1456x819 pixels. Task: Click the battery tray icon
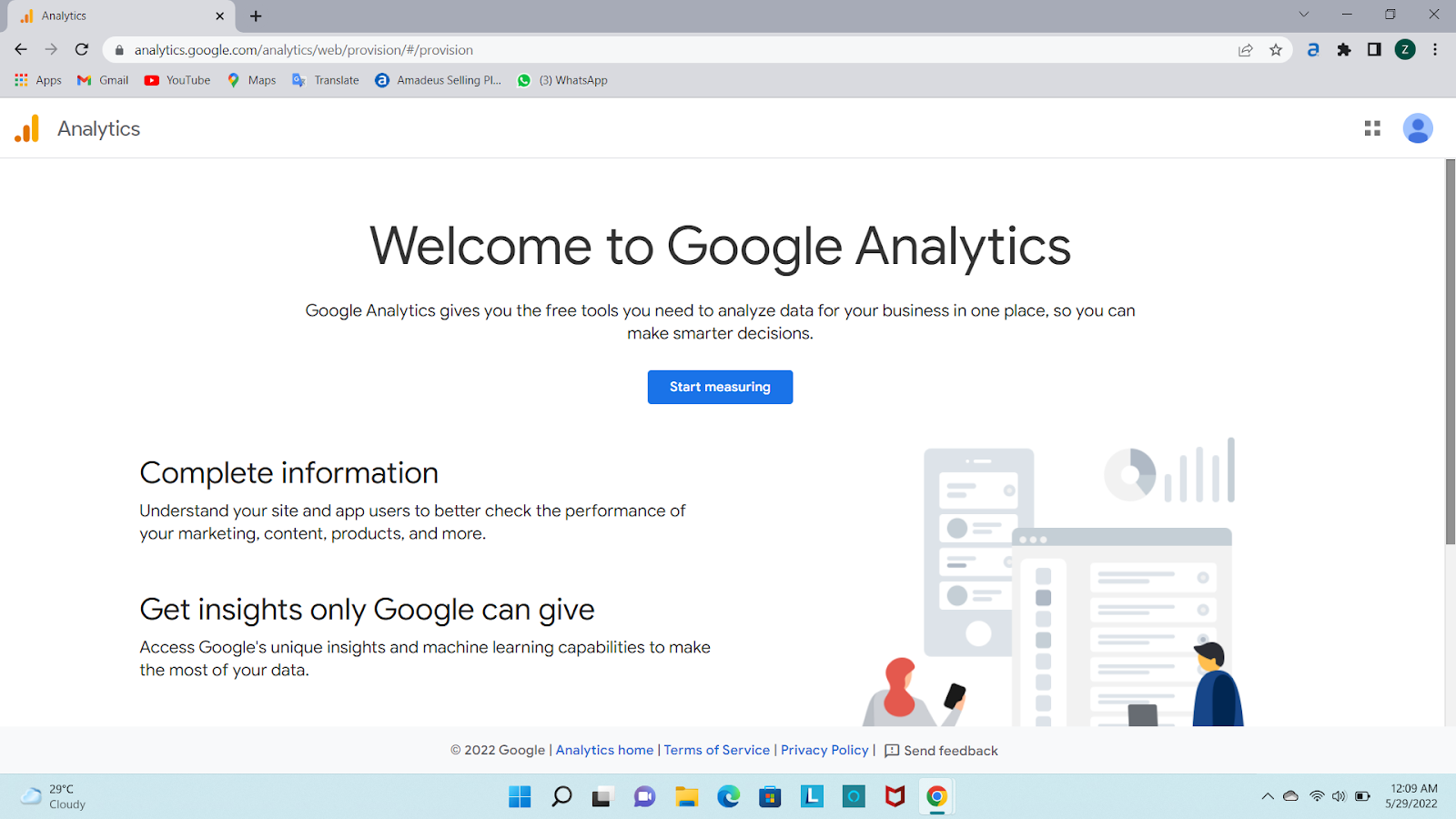1362,796
